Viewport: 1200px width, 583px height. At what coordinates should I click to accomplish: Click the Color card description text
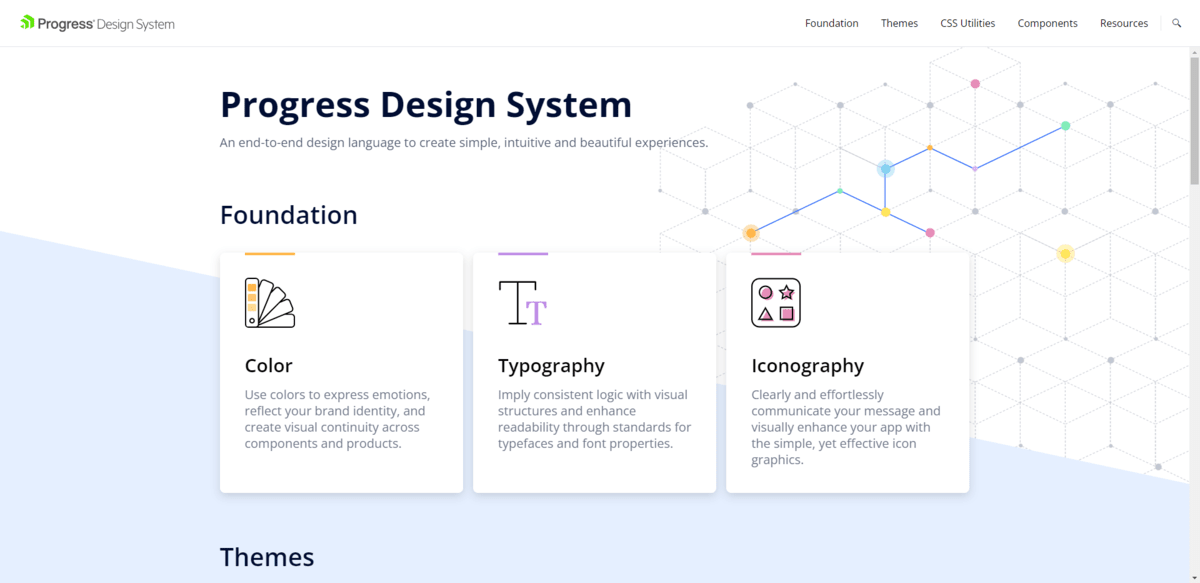(338, 419)
